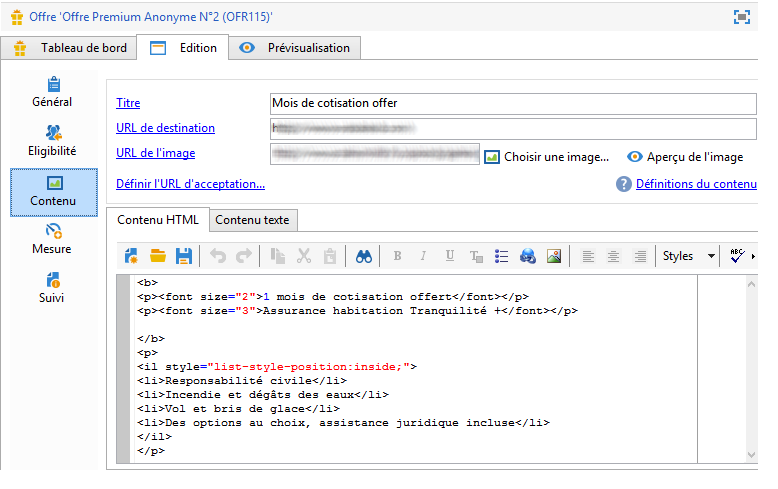
Task: Align text right
Action: click(640, 256)
